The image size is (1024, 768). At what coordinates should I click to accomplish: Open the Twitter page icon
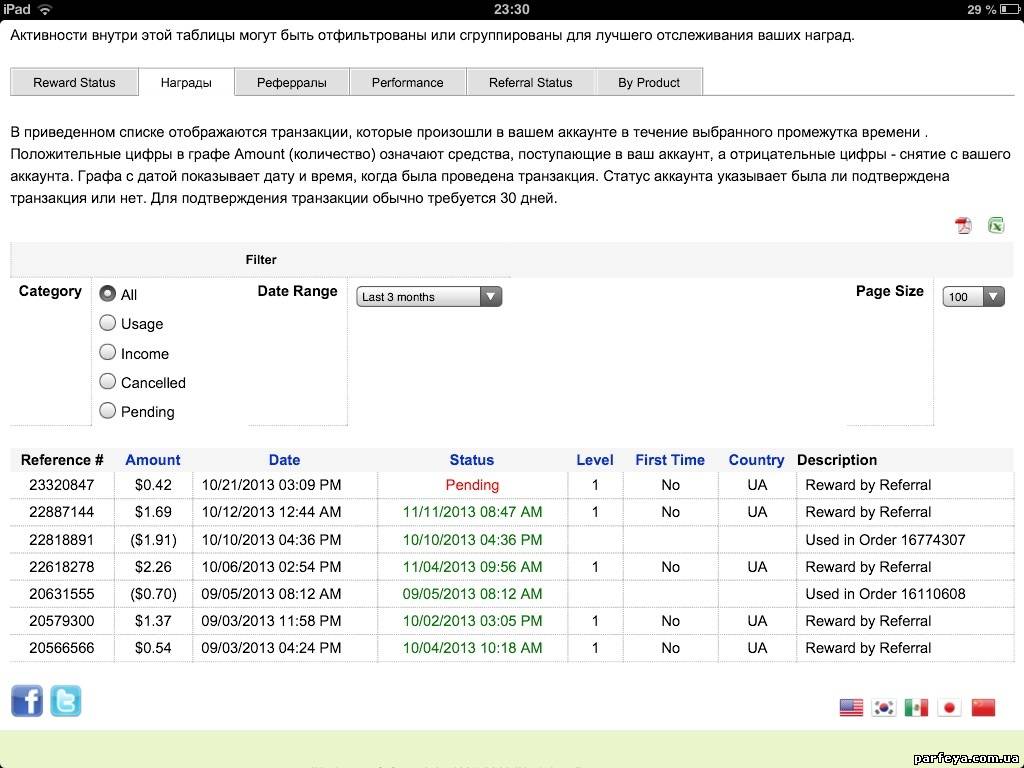[66, 701]
